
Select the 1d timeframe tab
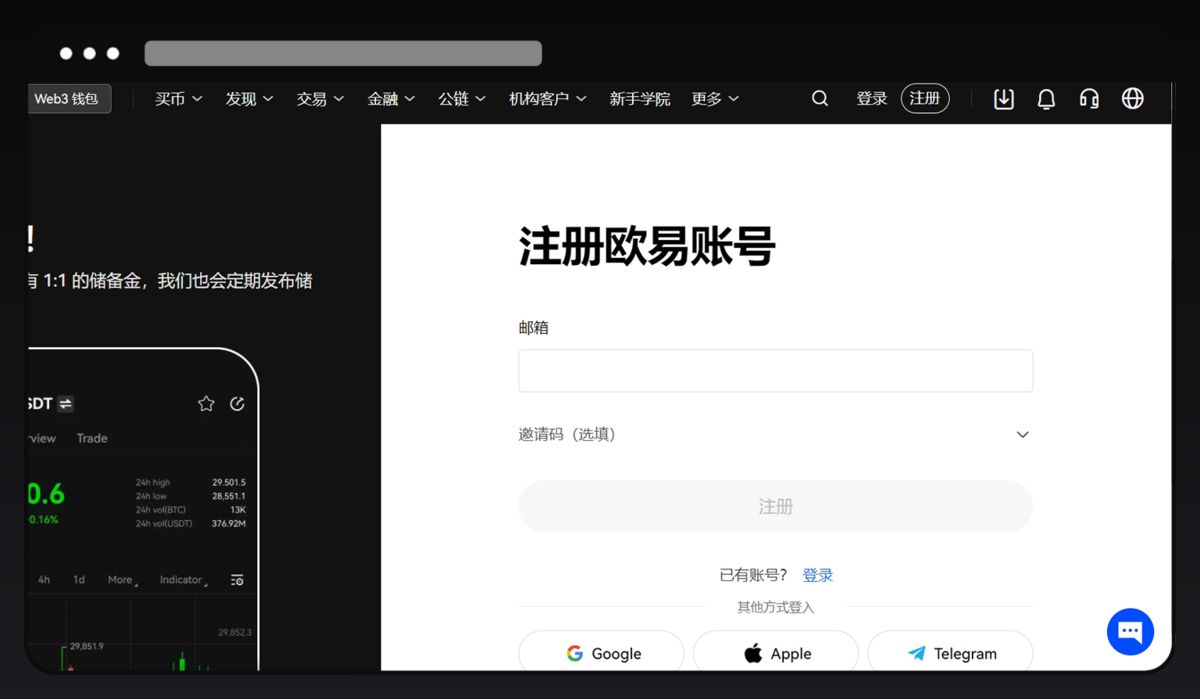[79, 580]
